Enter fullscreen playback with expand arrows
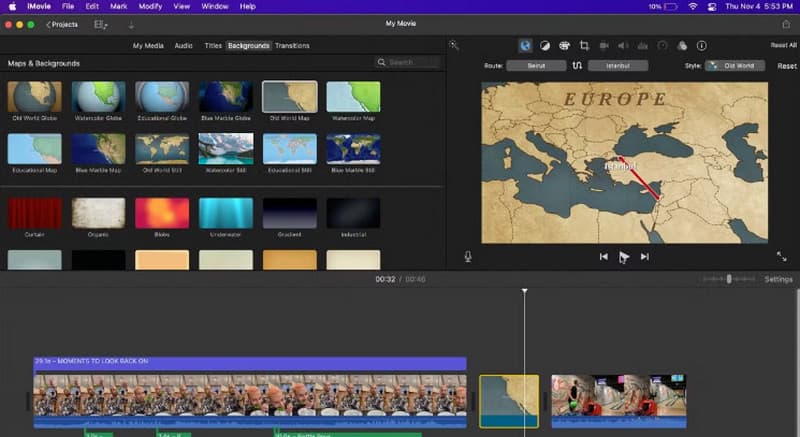This screenshot has width=800, height=437. (782, 256)
